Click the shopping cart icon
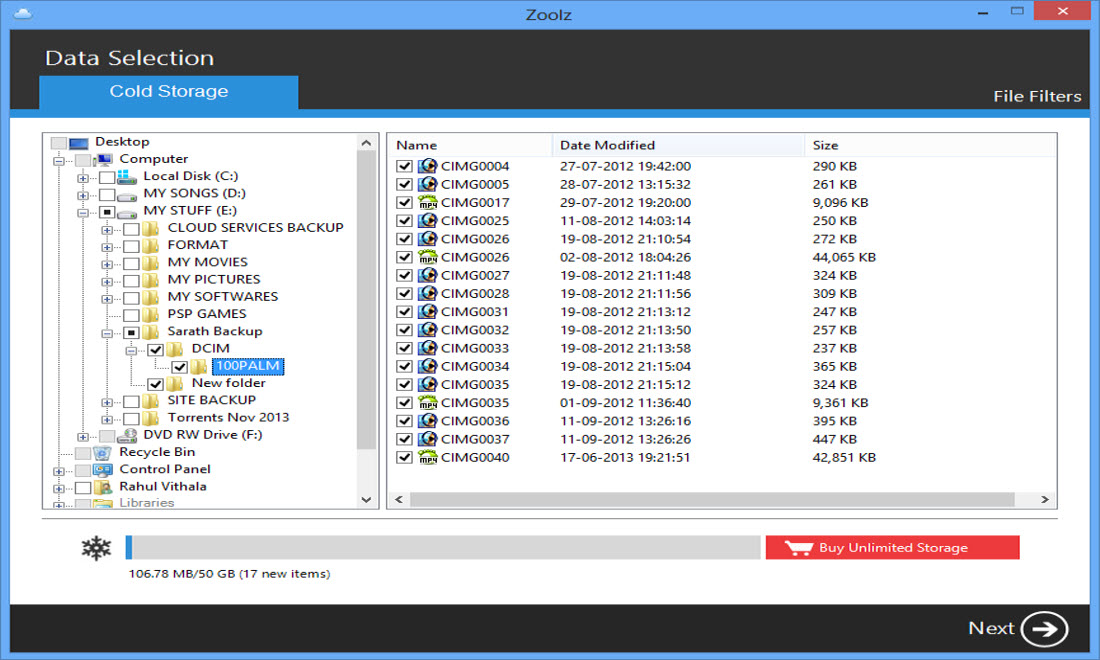Viewport: 1100px width, 660px height. 797,548
